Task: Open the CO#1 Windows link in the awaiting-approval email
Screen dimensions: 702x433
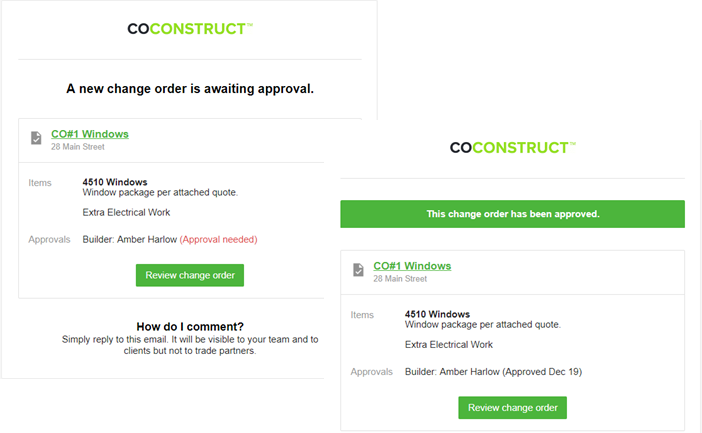Action: click(x=90, y=134)
